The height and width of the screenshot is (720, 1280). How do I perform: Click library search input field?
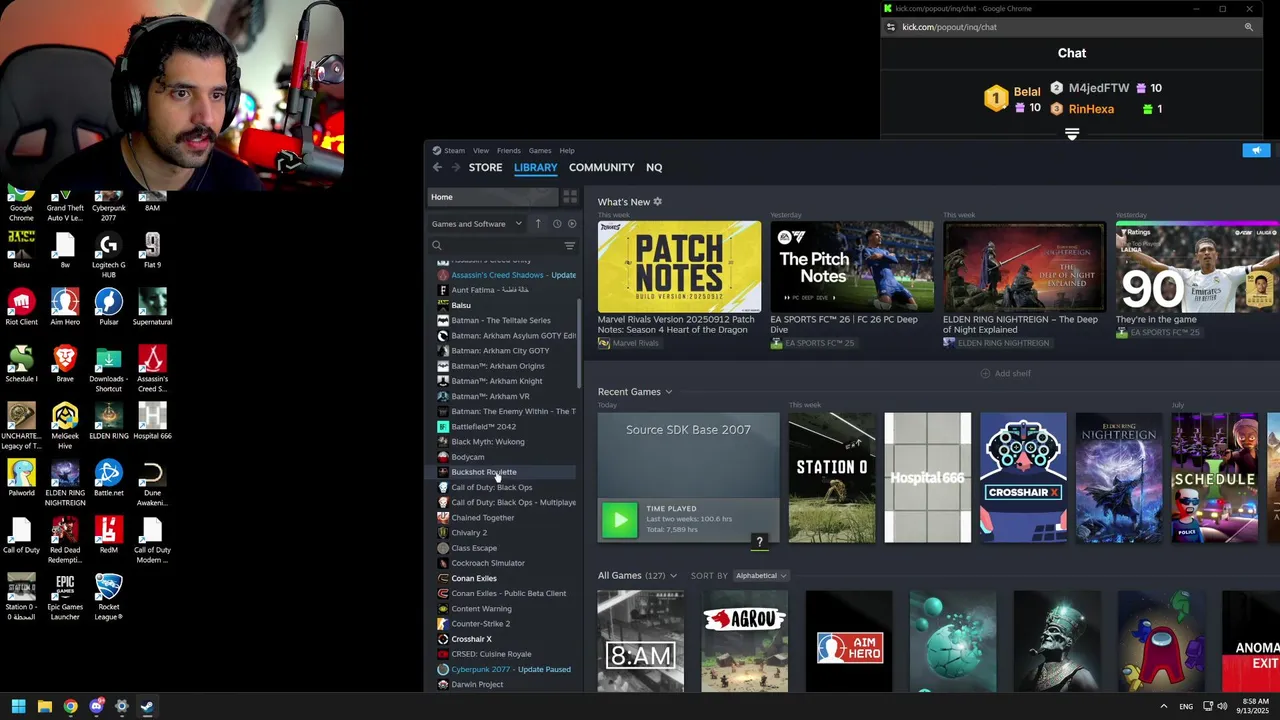coord(495,246)
